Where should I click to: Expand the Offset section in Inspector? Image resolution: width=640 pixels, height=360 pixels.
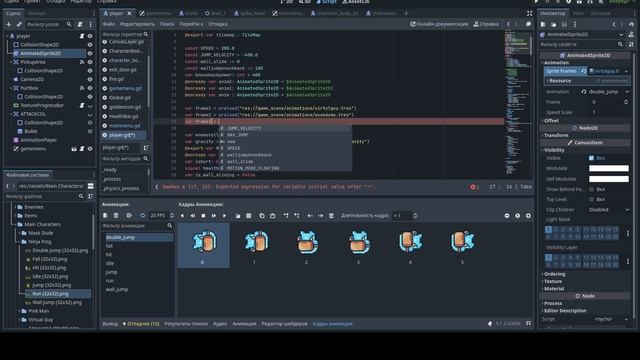point(551,121)
